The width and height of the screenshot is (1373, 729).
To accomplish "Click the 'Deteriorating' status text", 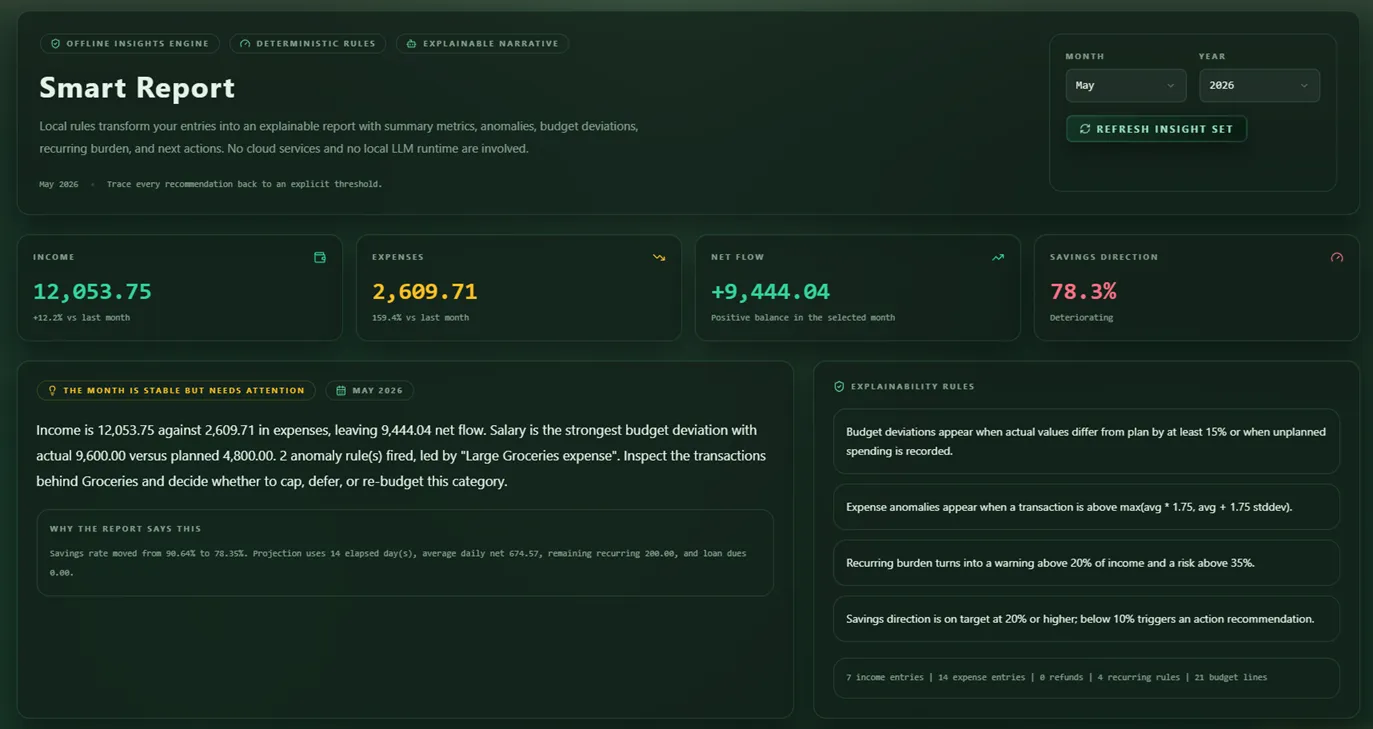I will (x=1081, y=318).
